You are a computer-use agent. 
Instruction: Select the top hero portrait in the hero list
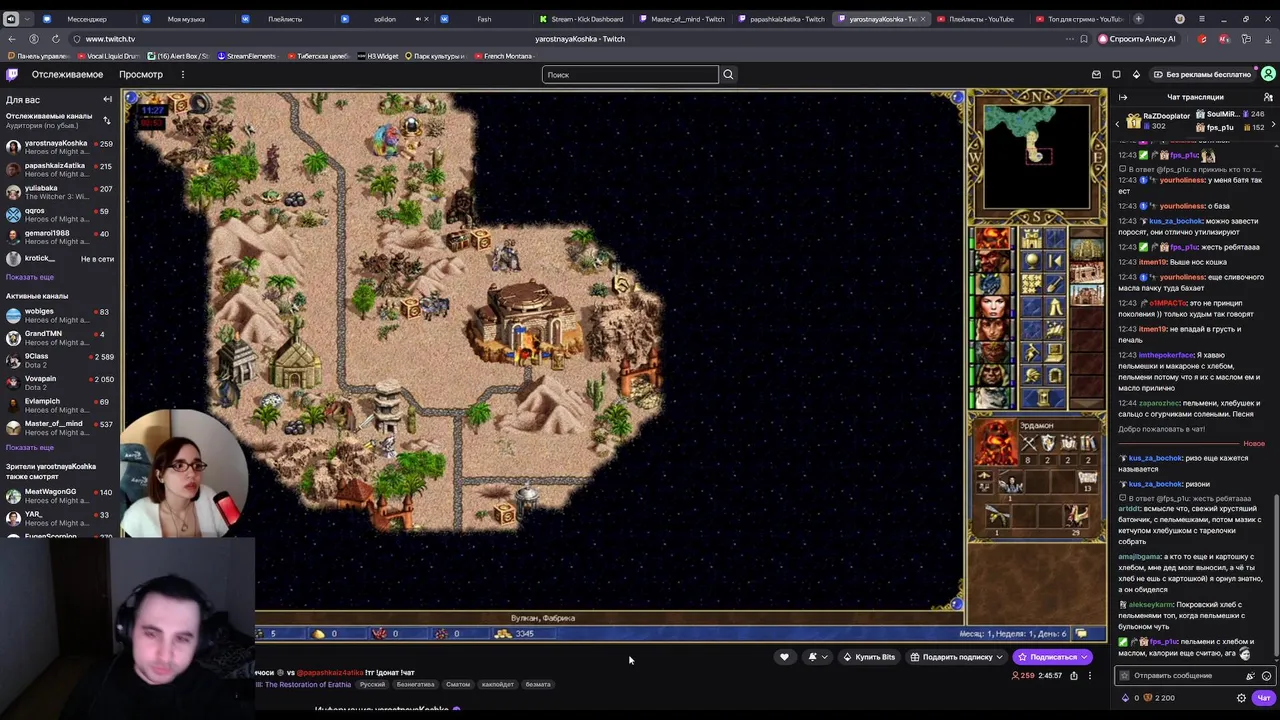[992, 240]
